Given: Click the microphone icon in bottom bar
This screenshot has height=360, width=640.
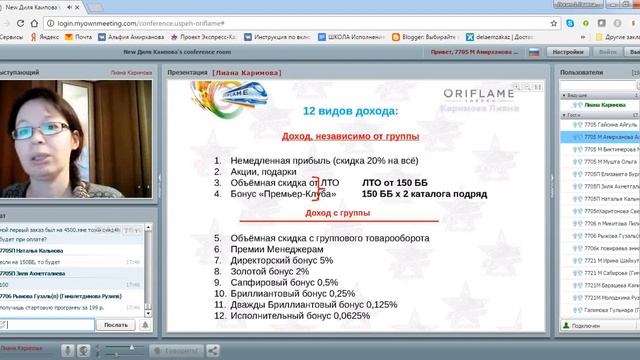Looking at the screenshot, I should pyautogui.click(x=68, y=351).
